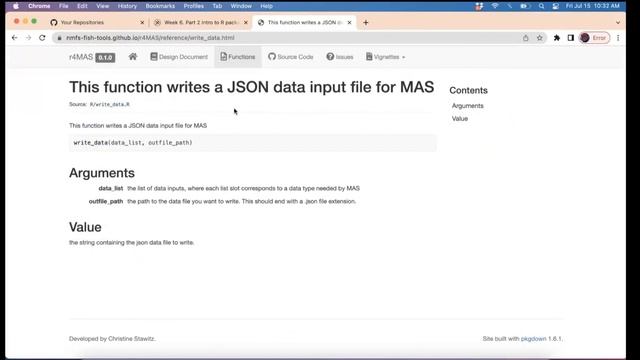Open Control Center icon
Viewport: 640px width, 360px height.
[556, 6]
